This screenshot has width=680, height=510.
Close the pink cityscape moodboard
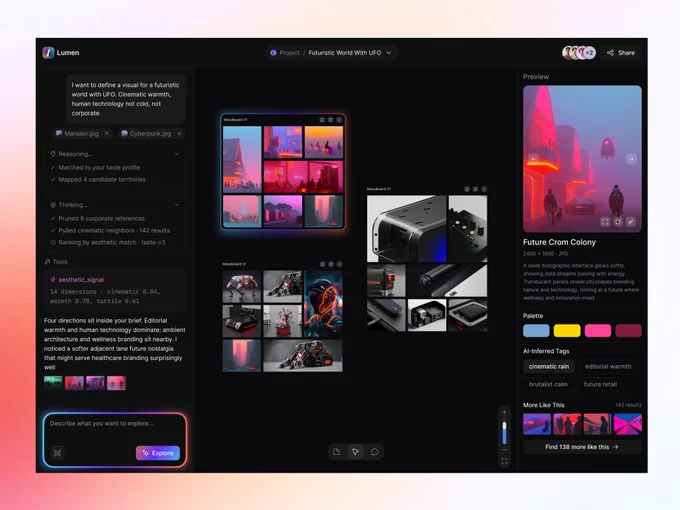point(339,120)
